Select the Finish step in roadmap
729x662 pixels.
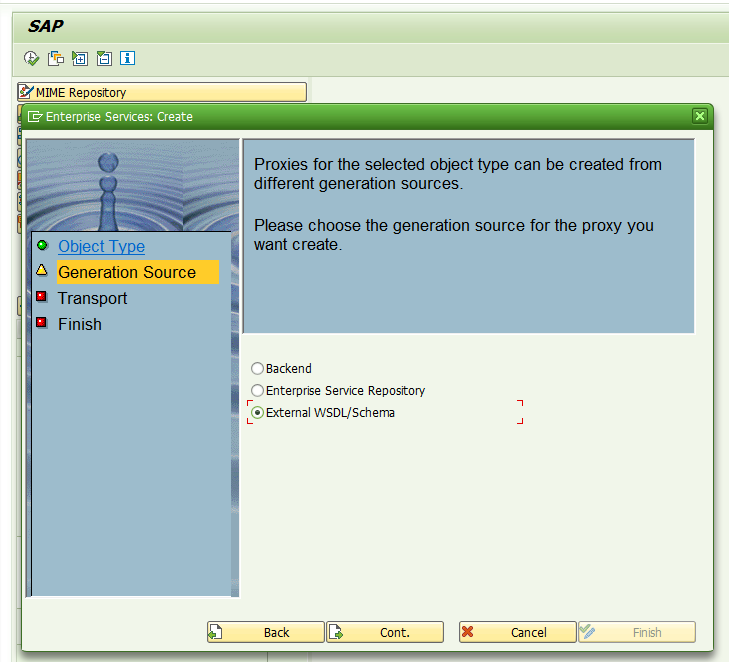tap(80, 324)
